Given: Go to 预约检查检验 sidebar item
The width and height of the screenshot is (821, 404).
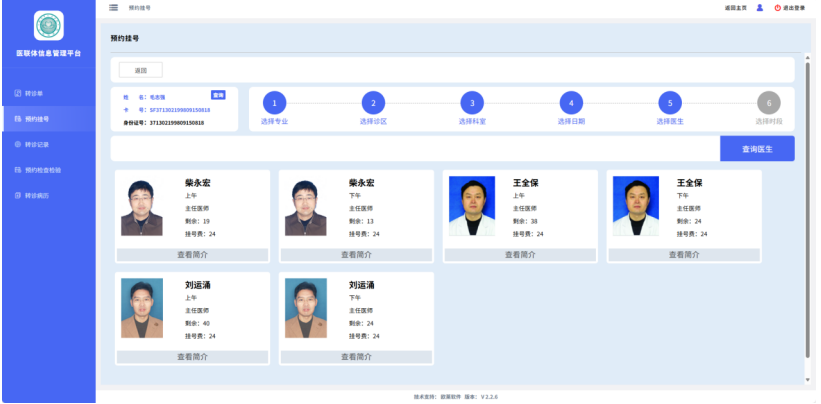Looking at the screenshot, I should pos(42,170).
